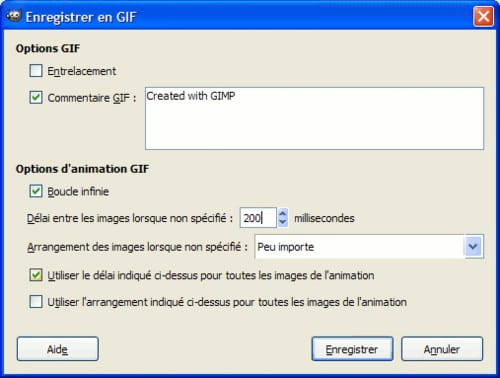
Task: Focus the delay field showing 200
Action: 258,218
